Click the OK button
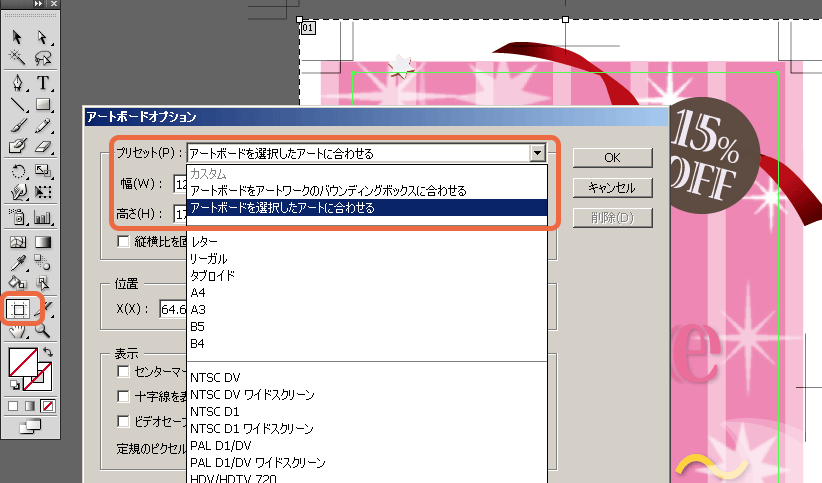 (x=612, y=157)
